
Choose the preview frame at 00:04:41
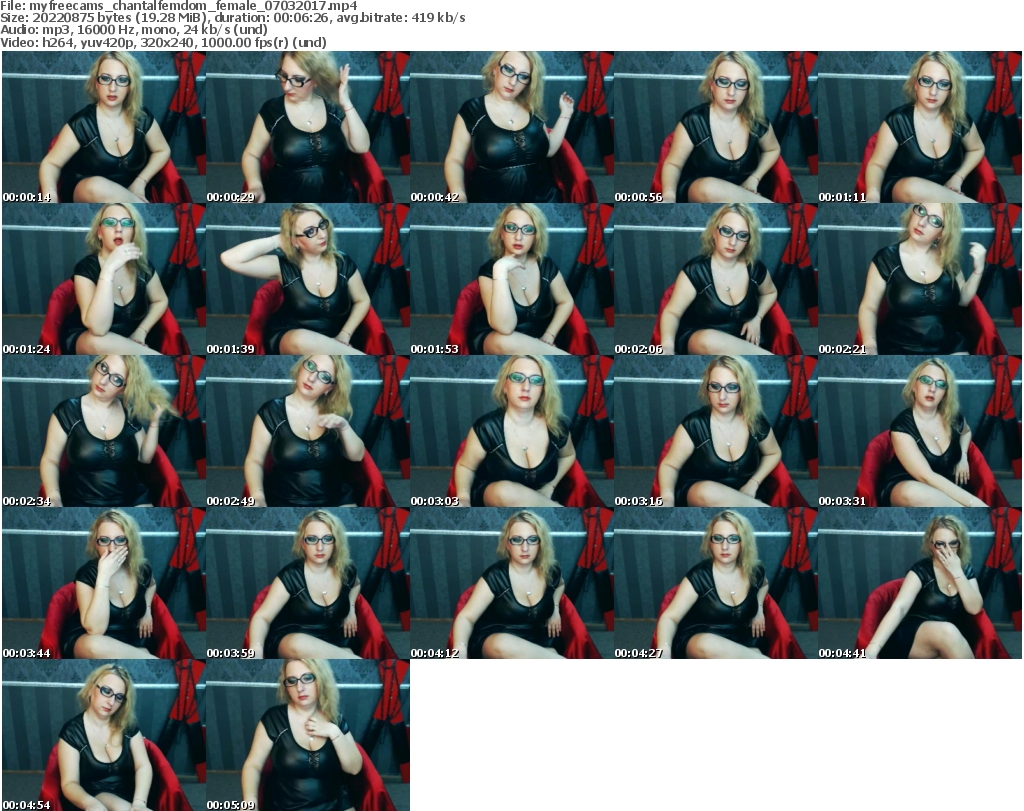(x=920, y=583)
